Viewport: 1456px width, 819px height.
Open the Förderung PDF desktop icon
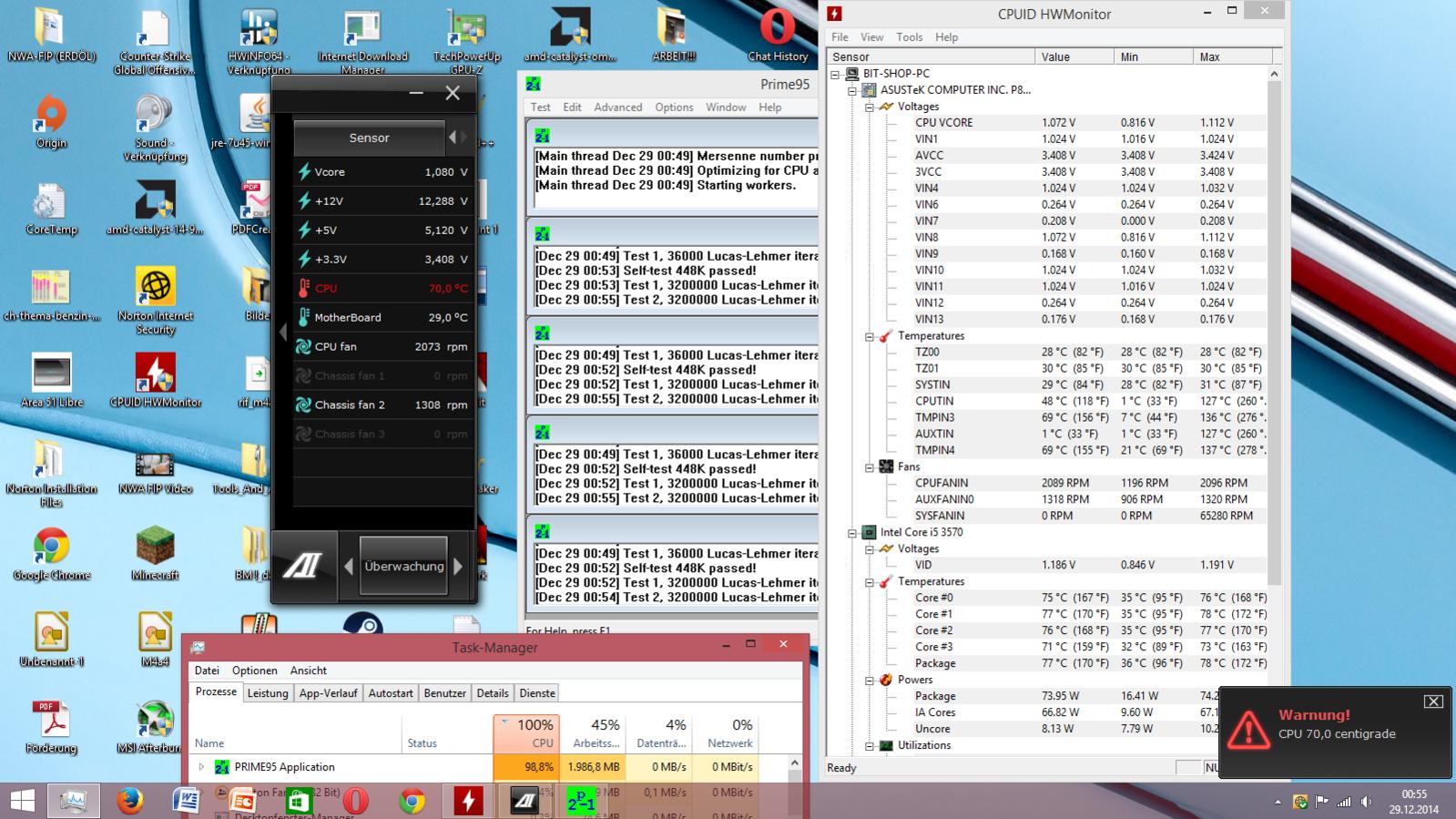(x=51, y=728)
